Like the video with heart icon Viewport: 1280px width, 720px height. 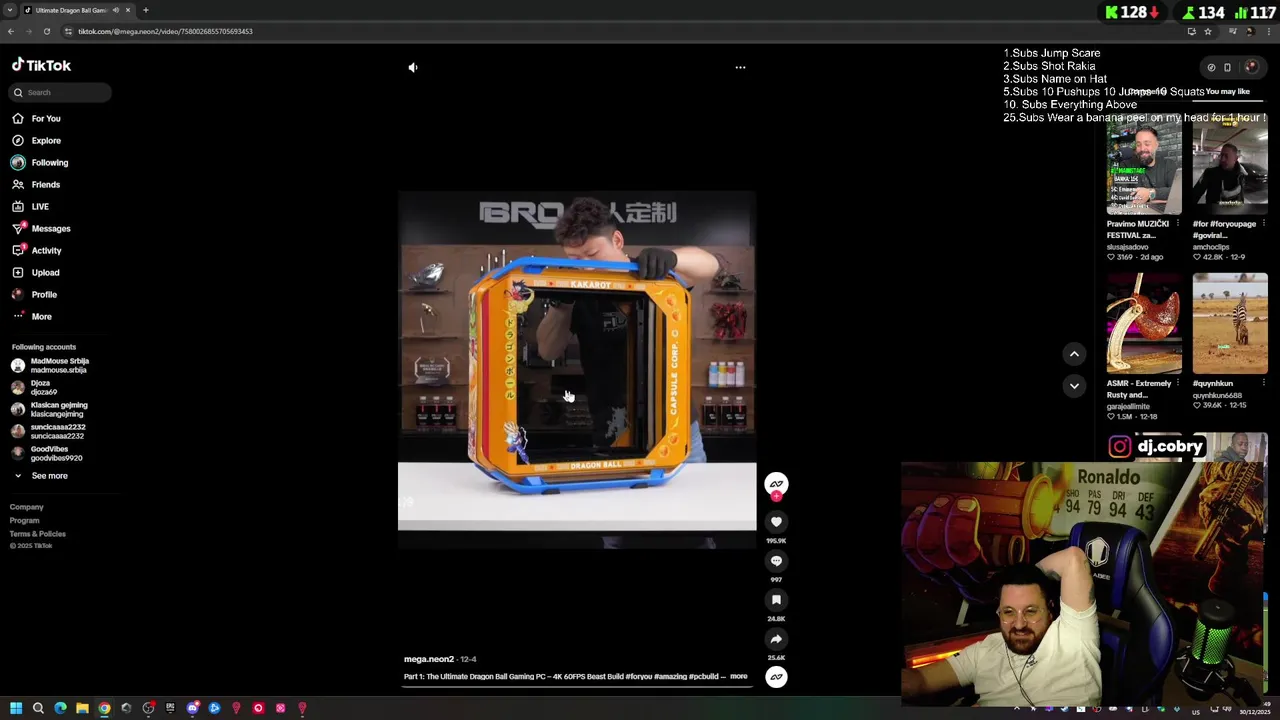(776, 522)
